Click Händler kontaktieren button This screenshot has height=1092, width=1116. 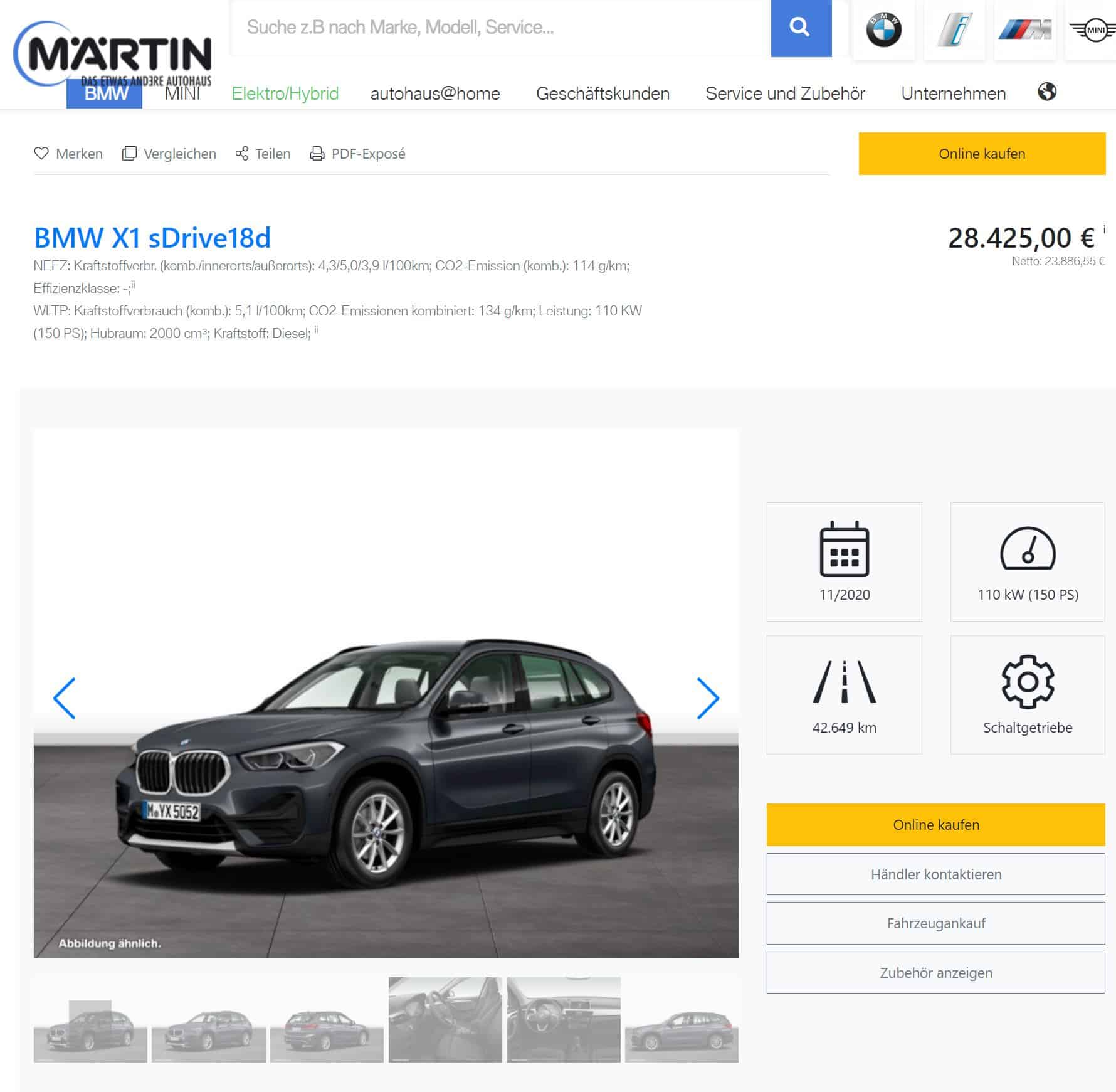click(x=935, y=874)
